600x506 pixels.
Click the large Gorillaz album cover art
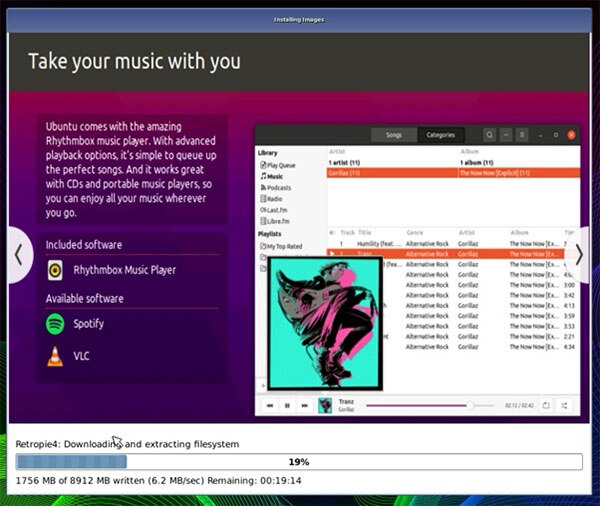pyautogui.click(x=325, y=324)
